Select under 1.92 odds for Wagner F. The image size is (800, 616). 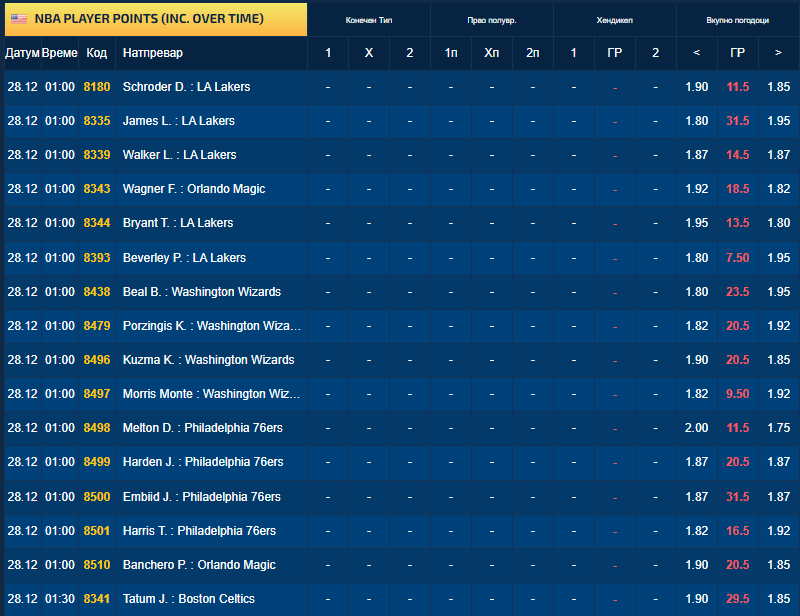pyautogui.click(x=696, y=189)
